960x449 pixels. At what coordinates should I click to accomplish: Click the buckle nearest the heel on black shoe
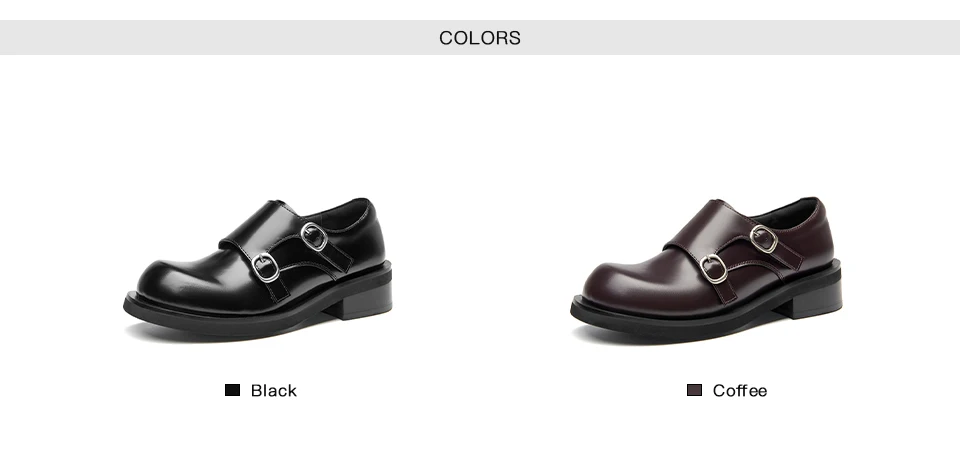click(x=314, y=236)
